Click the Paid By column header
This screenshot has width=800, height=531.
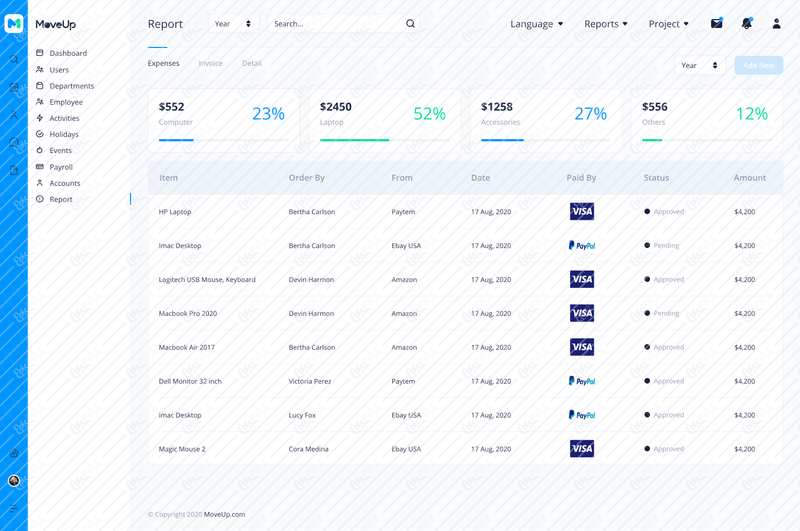581,178
